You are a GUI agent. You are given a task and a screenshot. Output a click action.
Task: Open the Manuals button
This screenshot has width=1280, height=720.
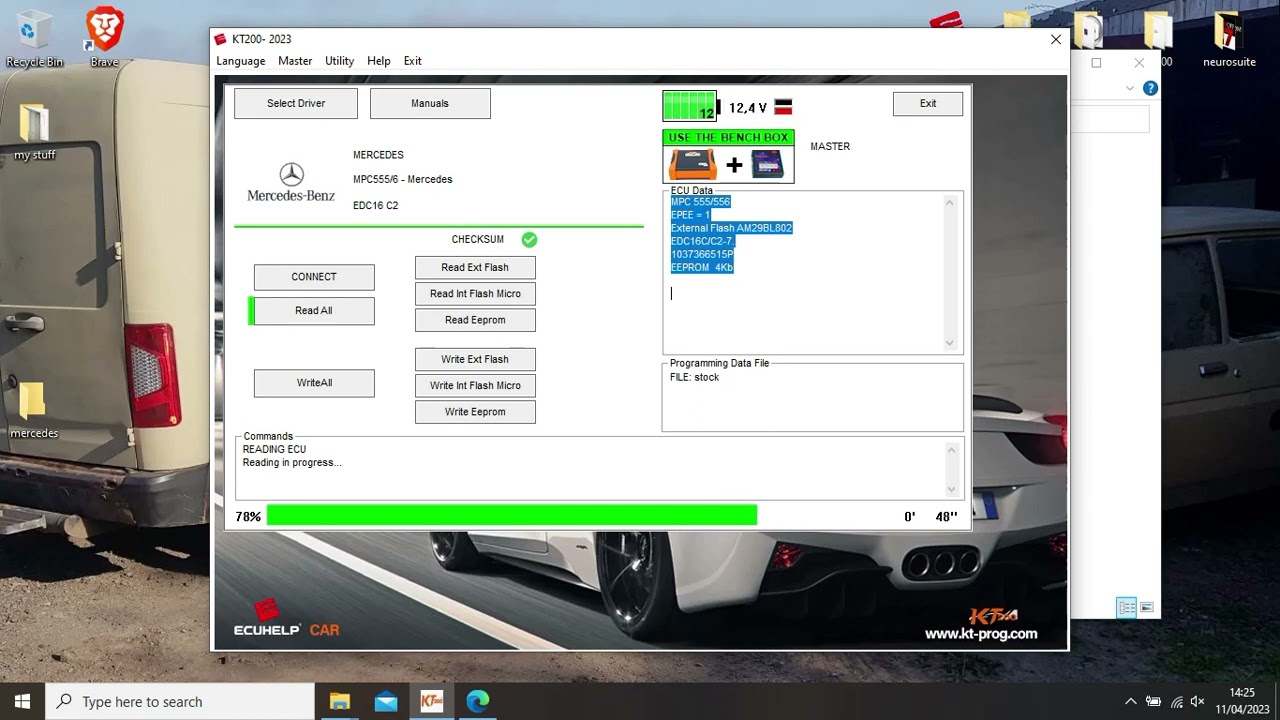[430, 103]
